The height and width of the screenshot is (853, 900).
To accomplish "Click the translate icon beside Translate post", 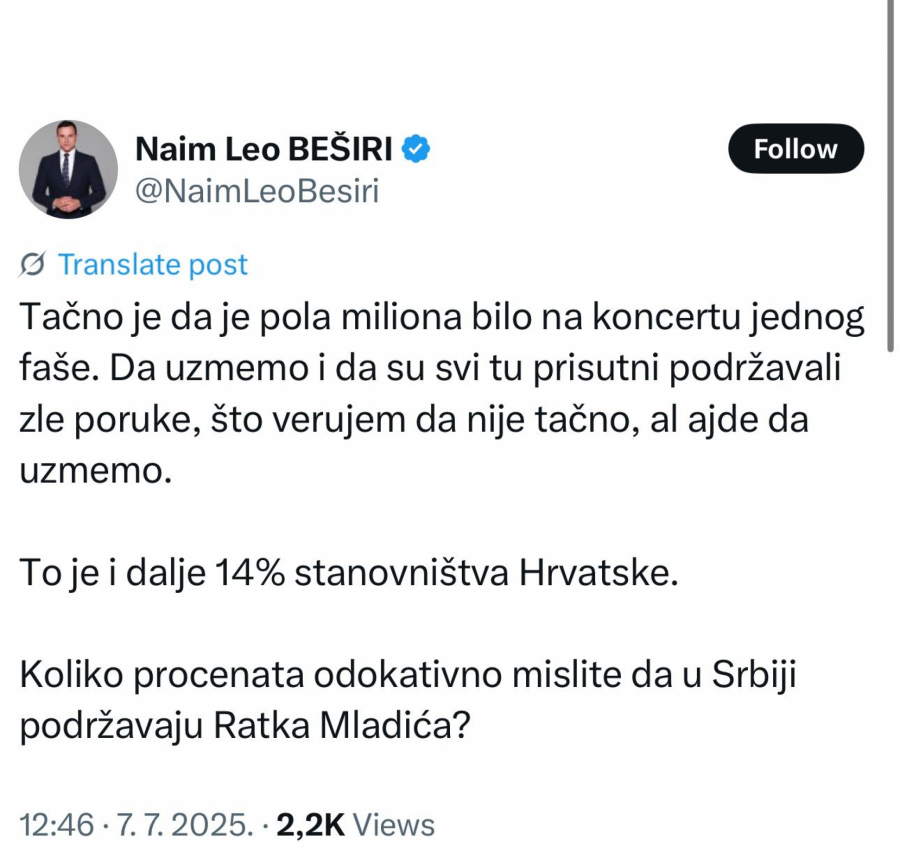I will click(x=32, y=265).
